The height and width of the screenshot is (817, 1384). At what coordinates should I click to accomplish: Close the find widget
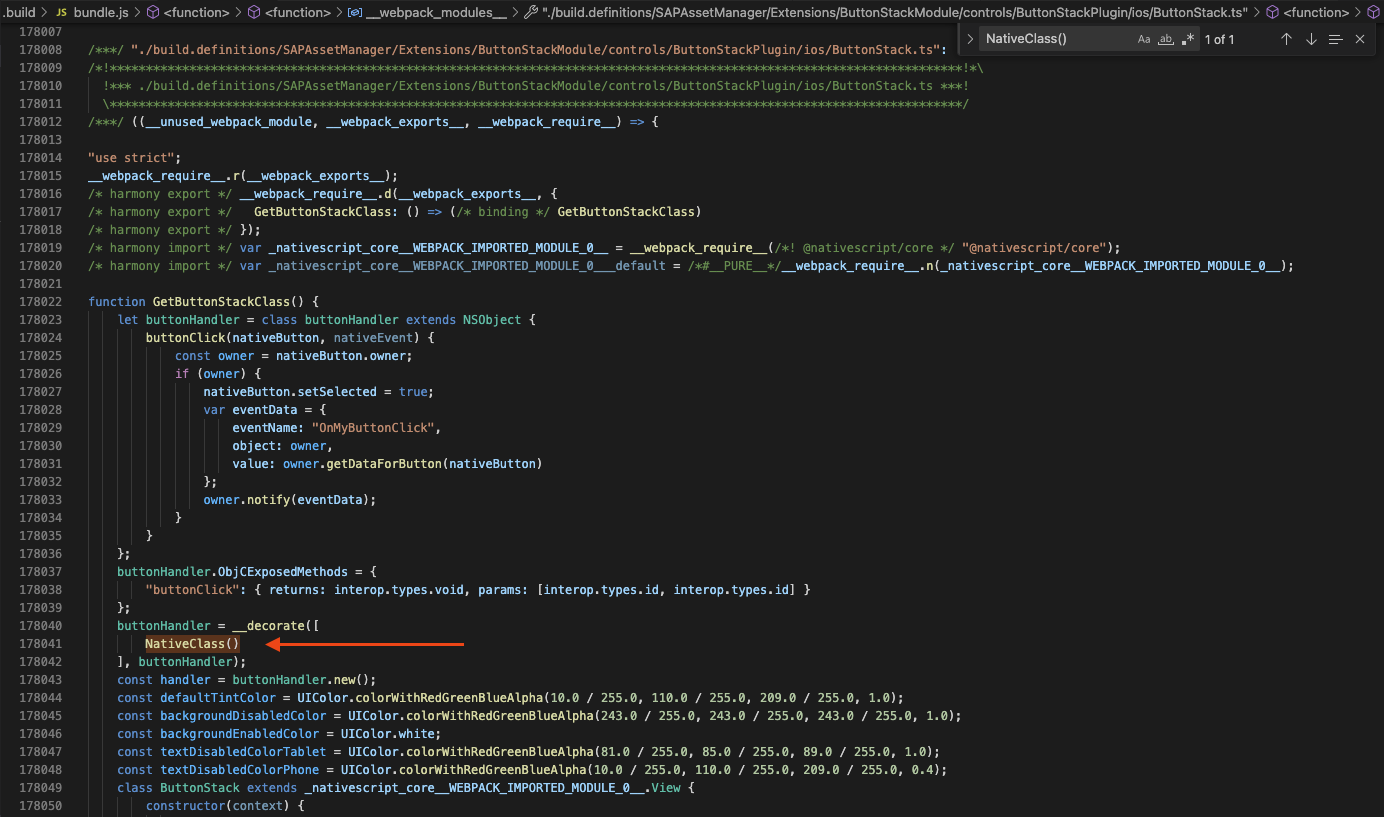point(1359,39)
